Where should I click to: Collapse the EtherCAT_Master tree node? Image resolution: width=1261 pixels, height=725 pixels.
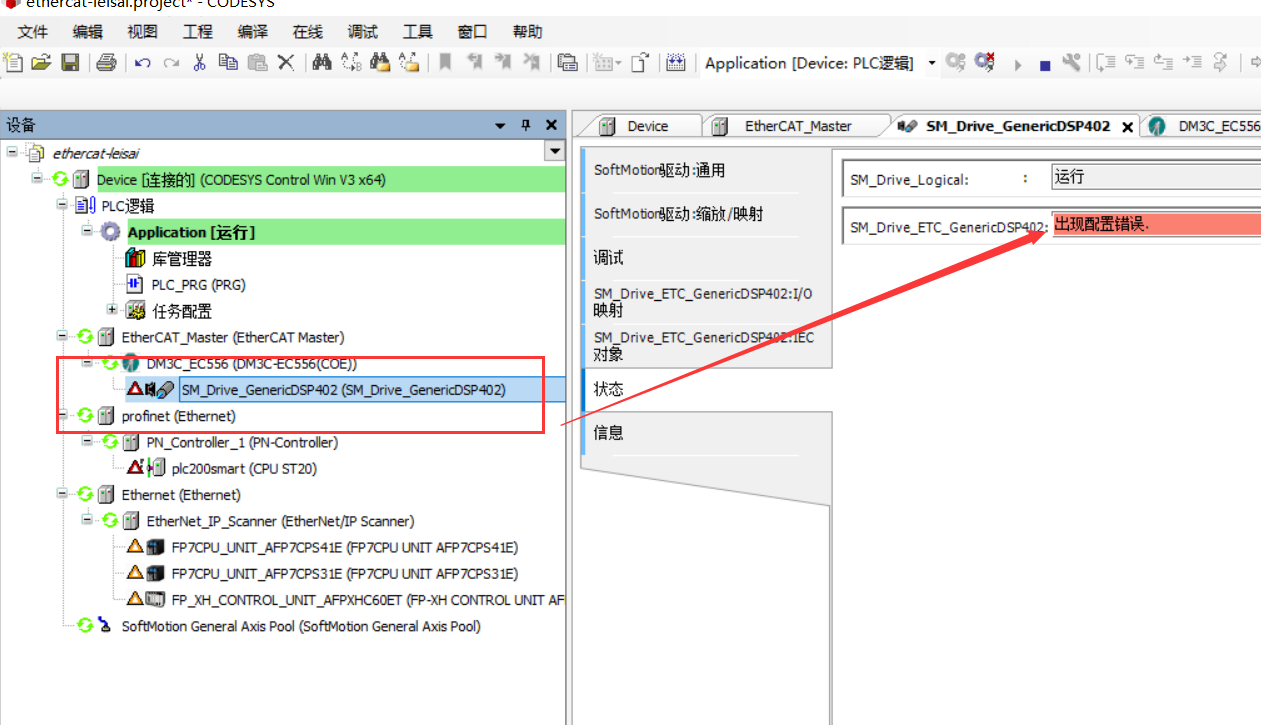62,337
